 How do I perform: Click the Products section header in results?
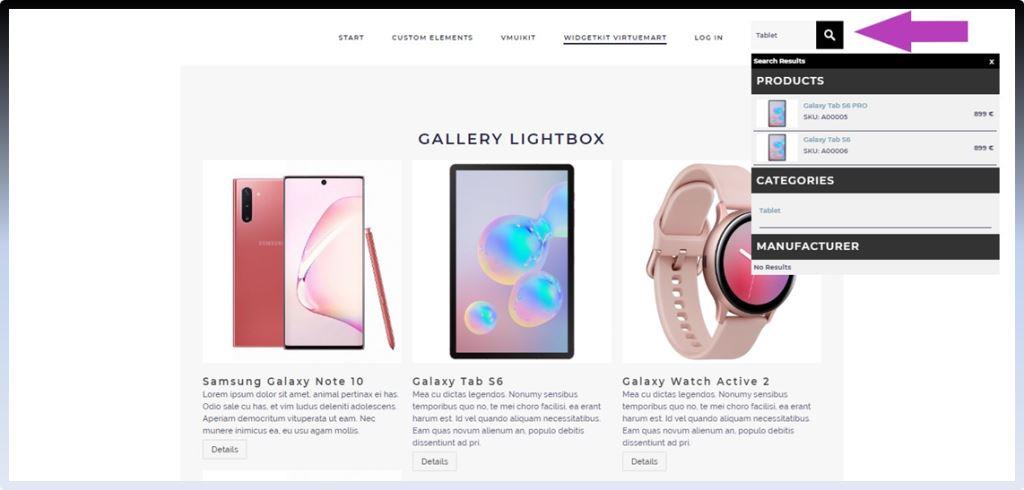[875, 81]
